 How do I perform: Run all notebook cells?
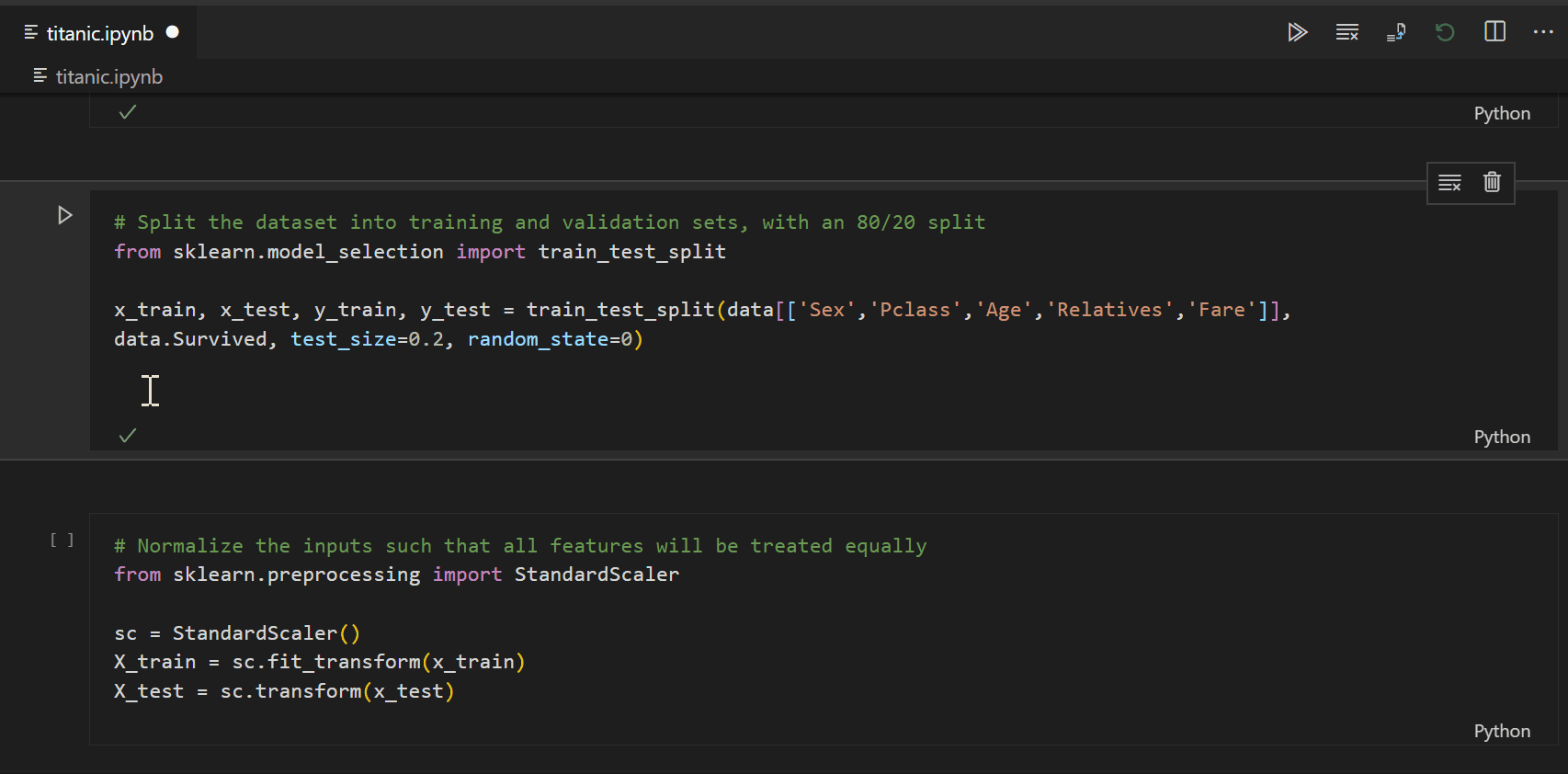pos(1297,33)
